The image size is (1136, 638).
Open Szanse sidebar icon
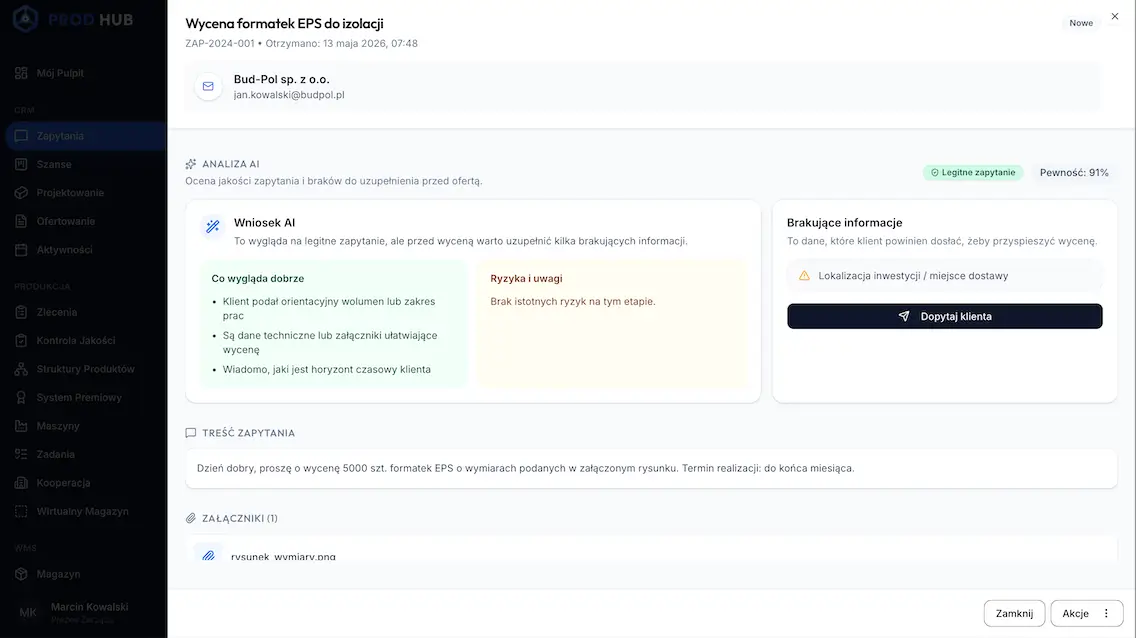[21, 164]
